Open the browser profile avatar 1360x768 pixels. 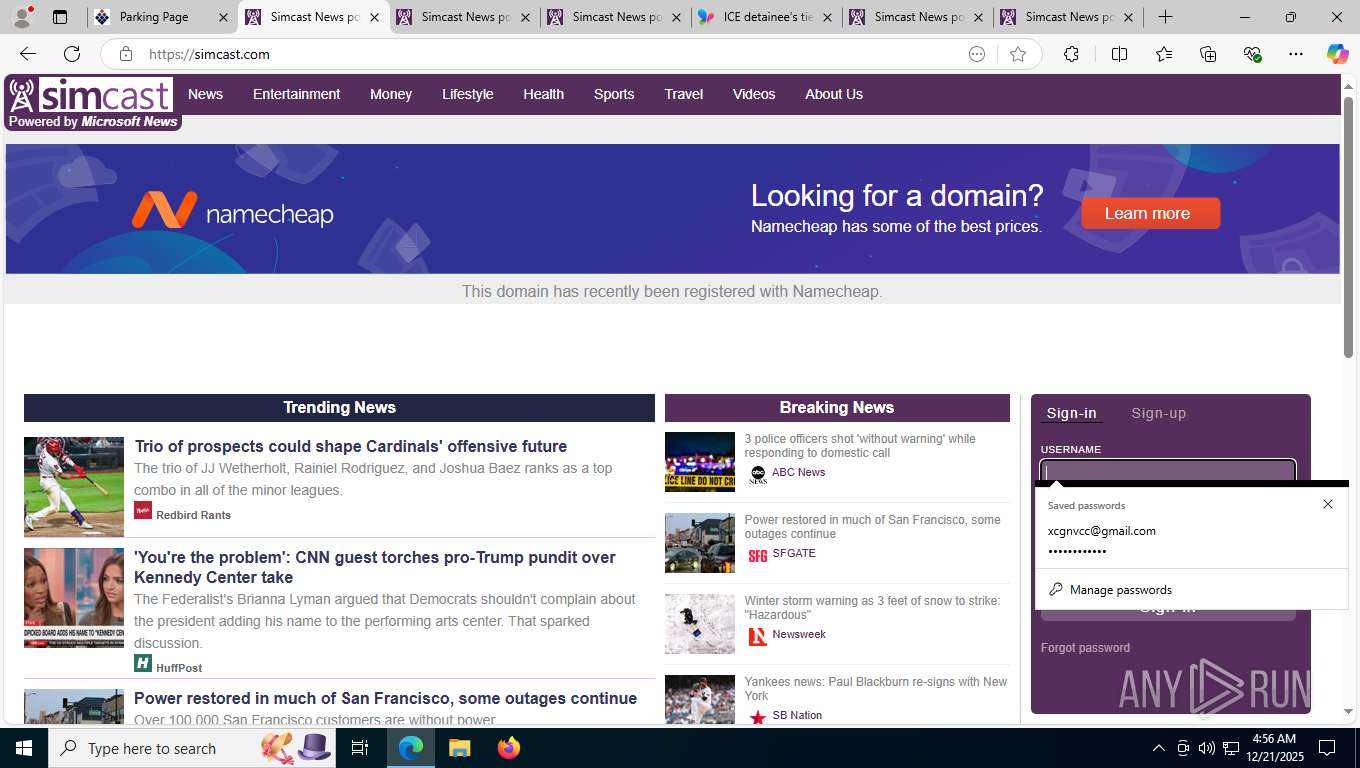click(x=22, y=17)
